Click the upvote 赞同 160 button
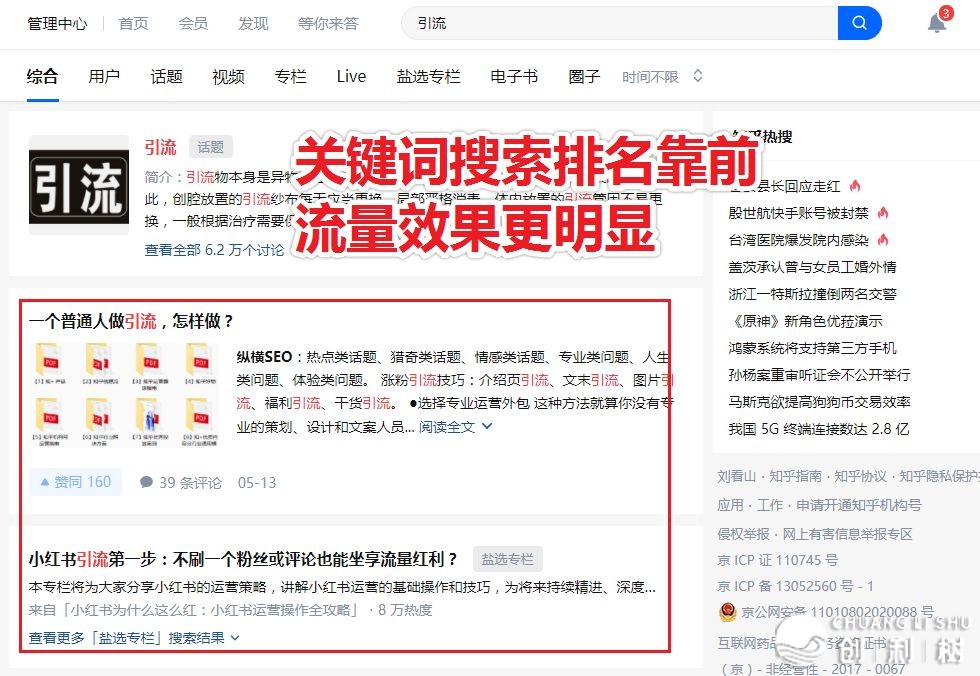980x676 pixels. (x=76, y=482)
